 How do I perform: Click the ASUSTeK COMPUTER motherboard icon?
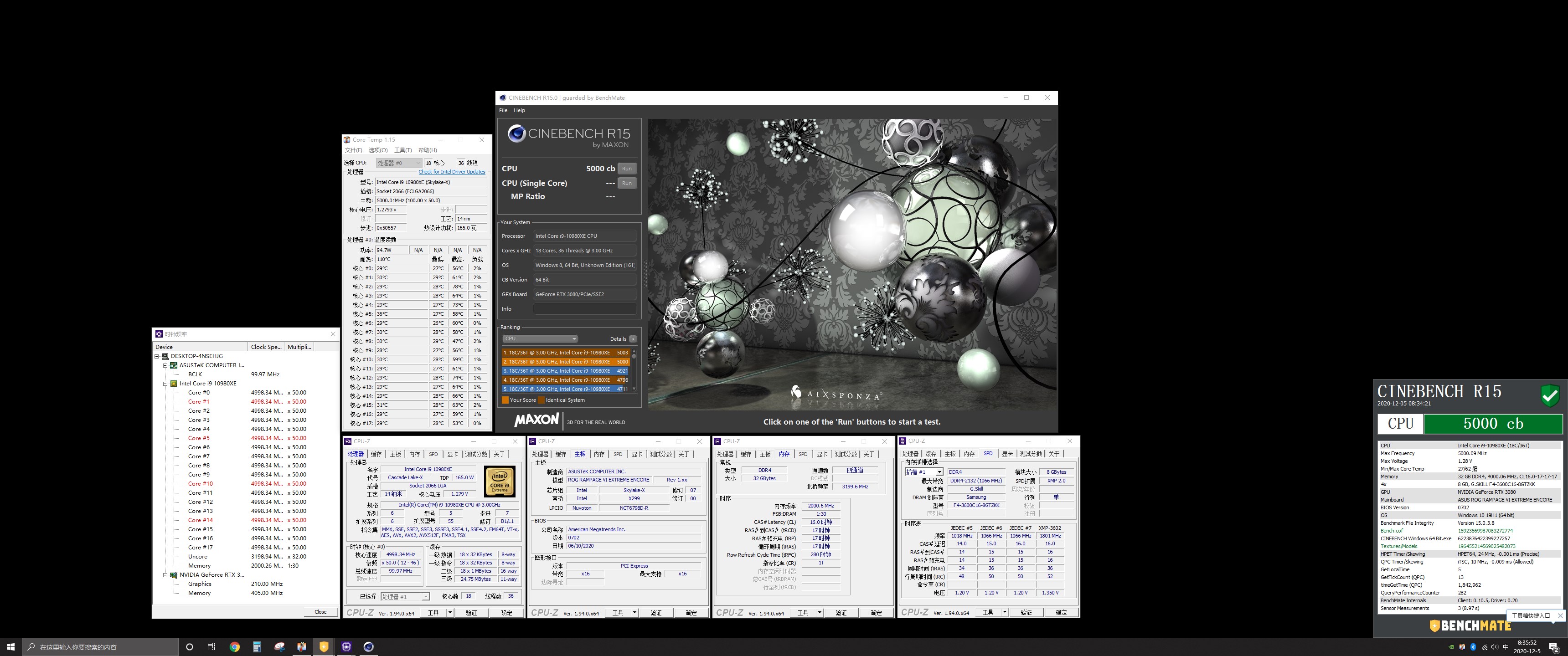coord(174,365)
